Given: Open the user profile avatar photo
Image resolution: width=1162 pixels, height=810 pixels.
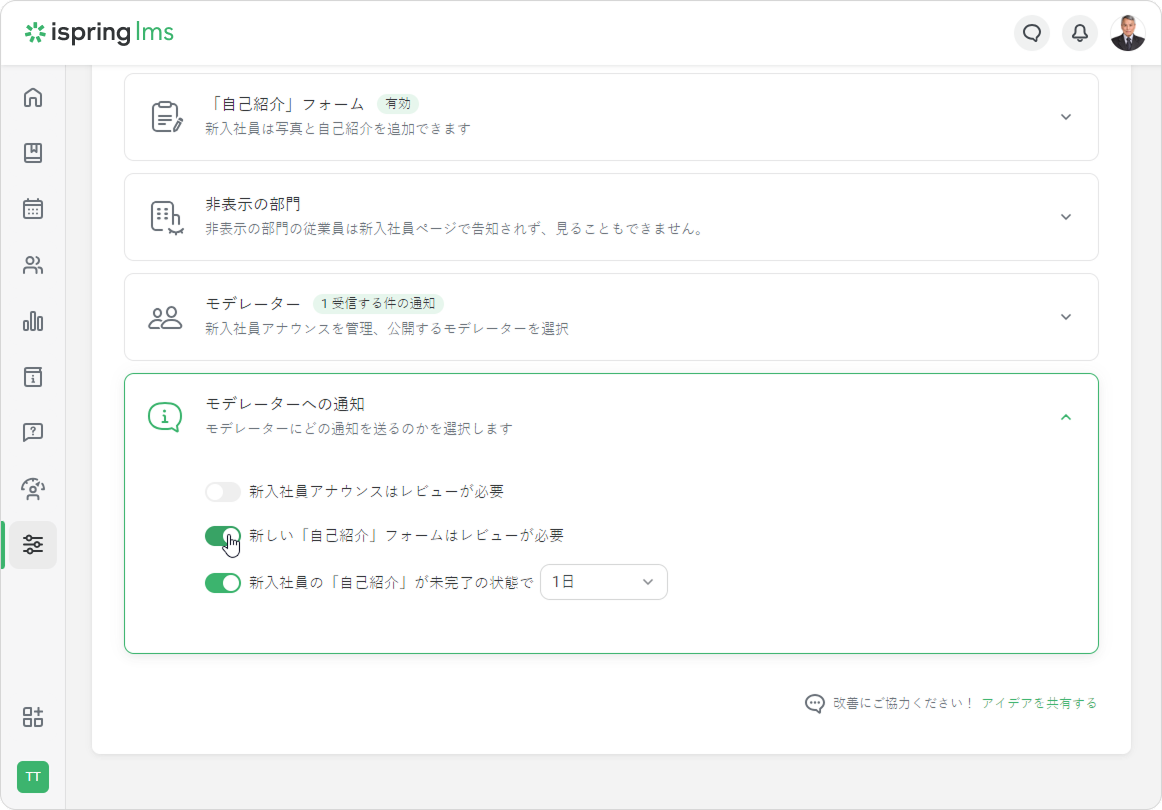Looking at the screenshot, I should 1128,33.
